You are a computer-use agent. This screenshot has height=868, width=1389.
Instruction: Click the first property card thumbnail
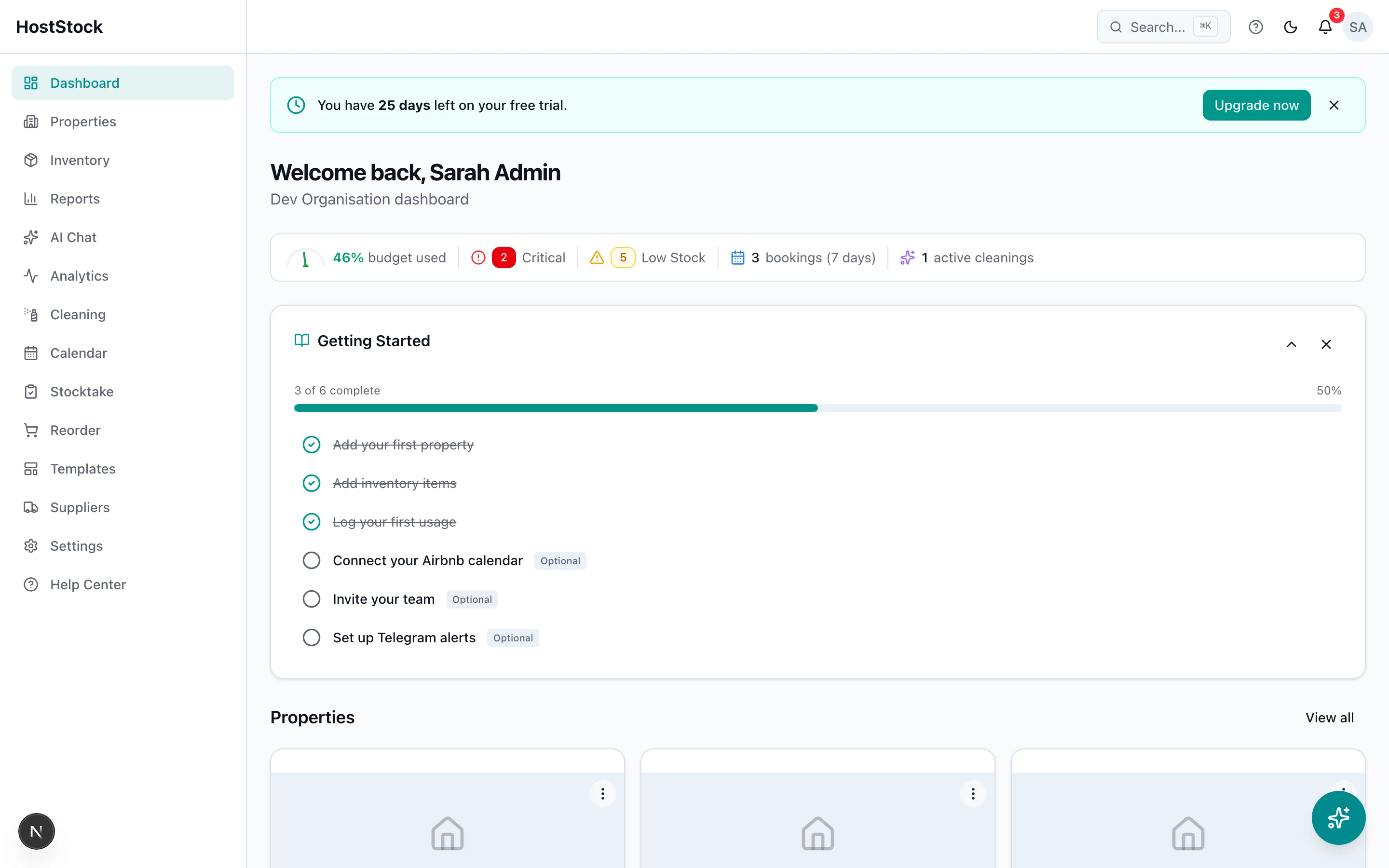pyautogui.click(x=447, y=820)
